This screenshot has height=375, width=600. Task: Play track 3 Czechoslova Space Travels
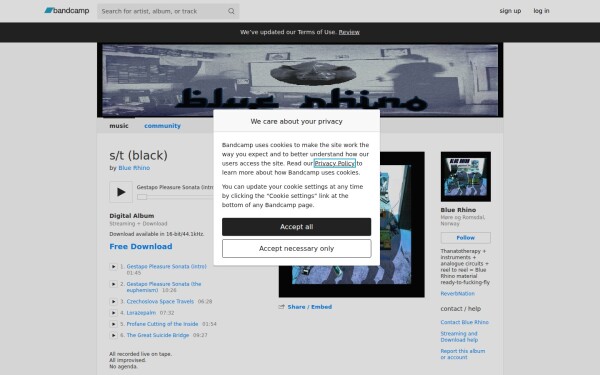click(x=113, y=302)
